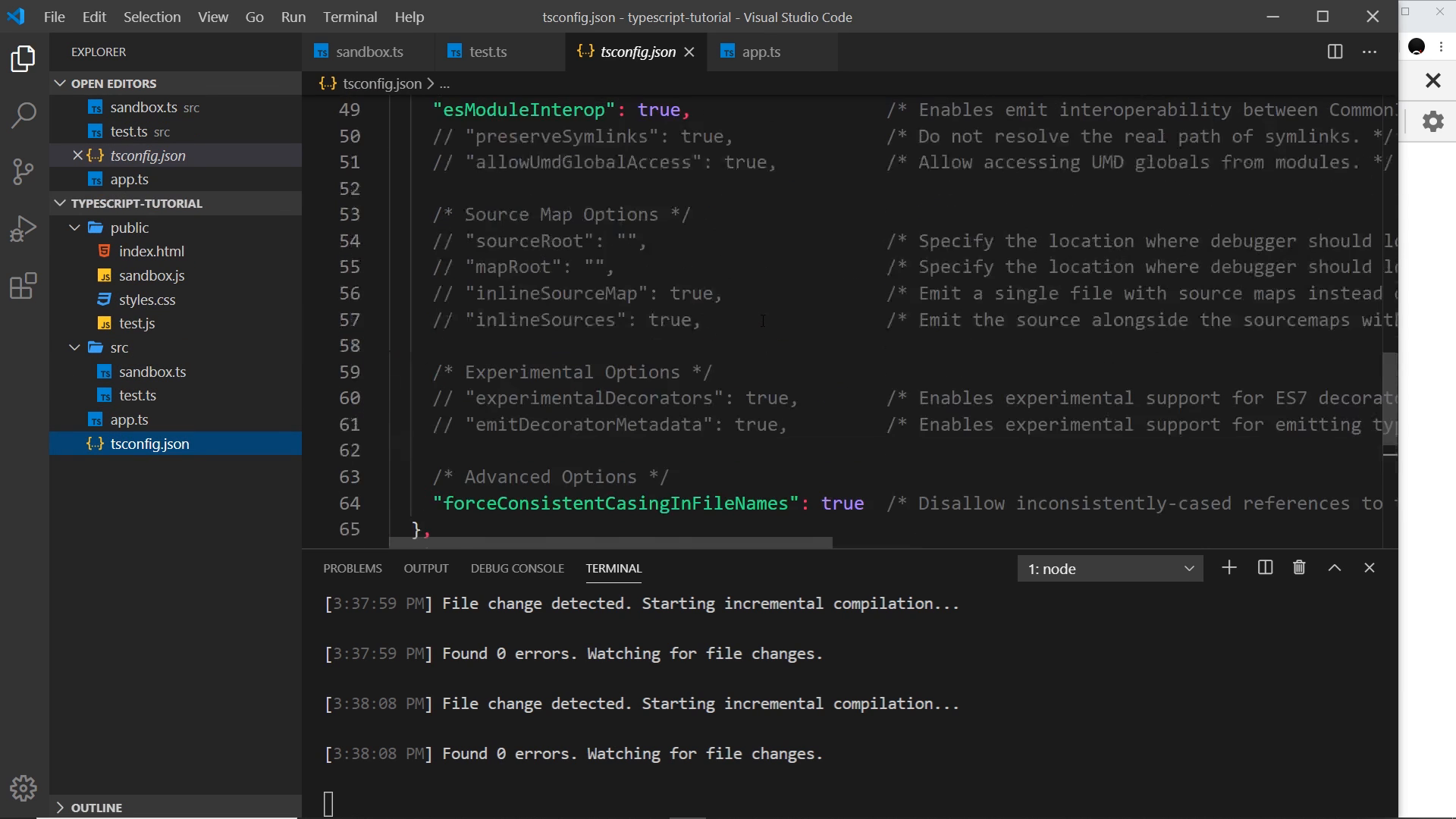The height and width of the screenshot is (819, 1456).
Task: Switch to the sandbox.ts editor tab
Action: [x=369, y=52]
